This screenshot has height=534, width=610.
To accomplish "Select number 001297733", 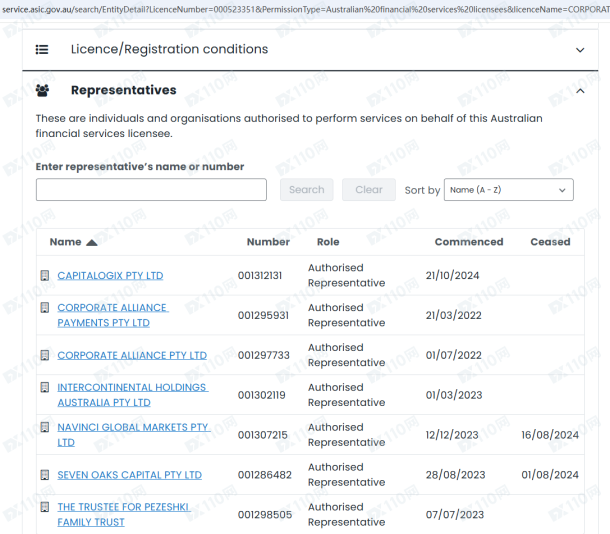I will click(264, 355).
